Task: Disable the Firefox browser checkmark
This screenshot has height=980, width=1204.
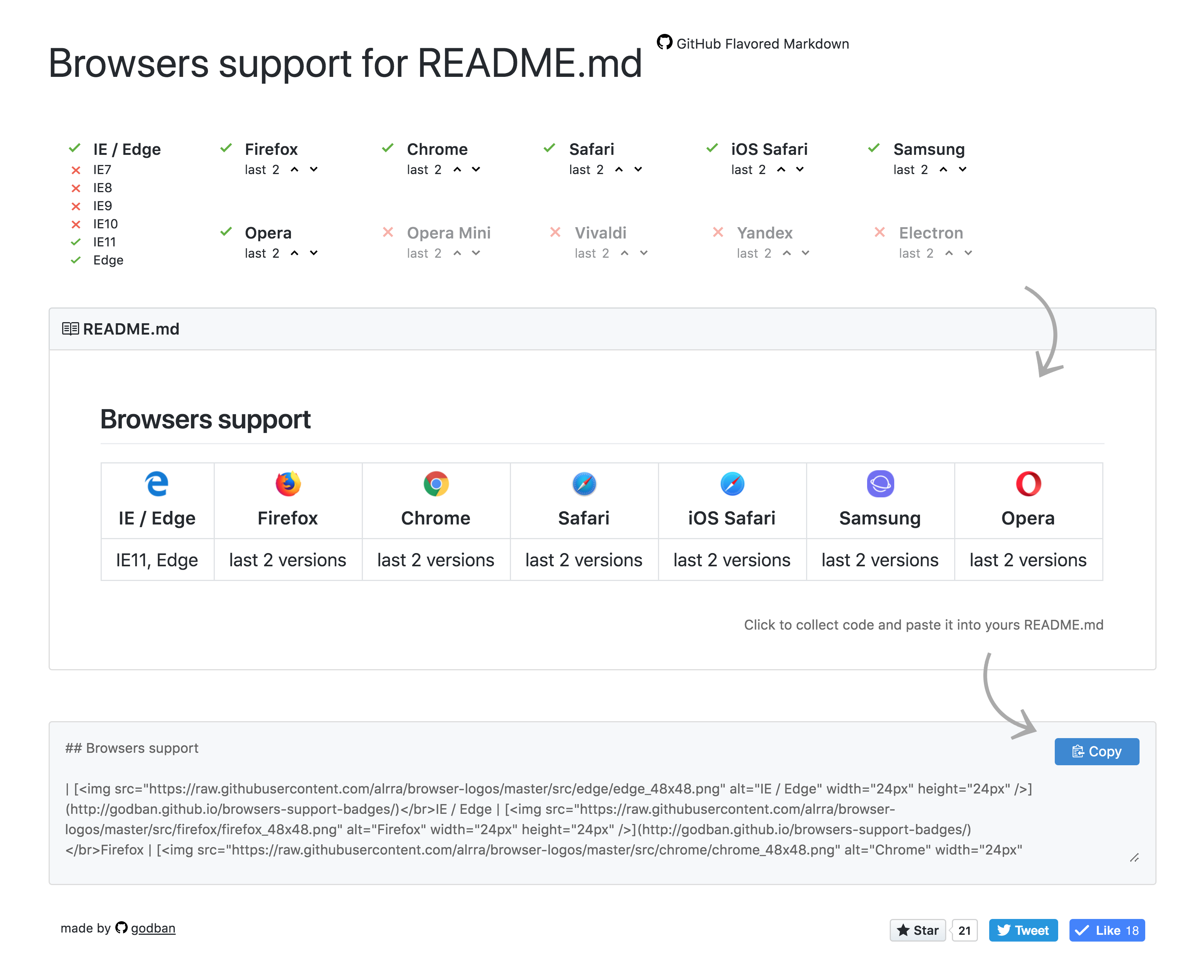Action: click(226, 148)
